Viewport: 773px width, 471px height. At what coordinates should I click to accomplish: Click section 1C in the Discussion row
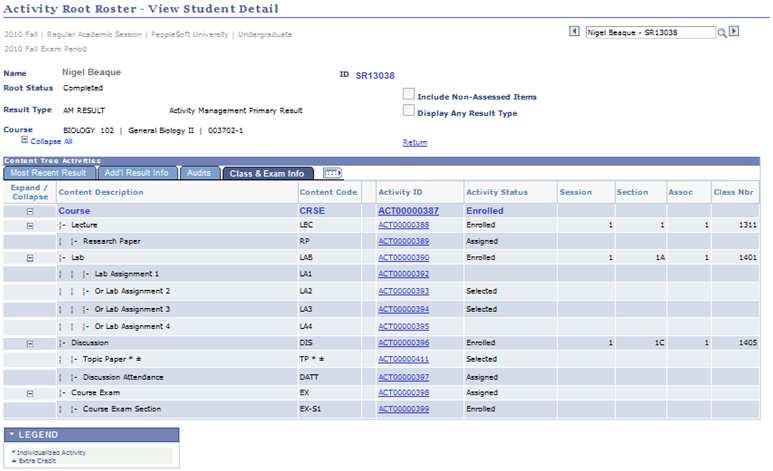(x=660, y=343)
